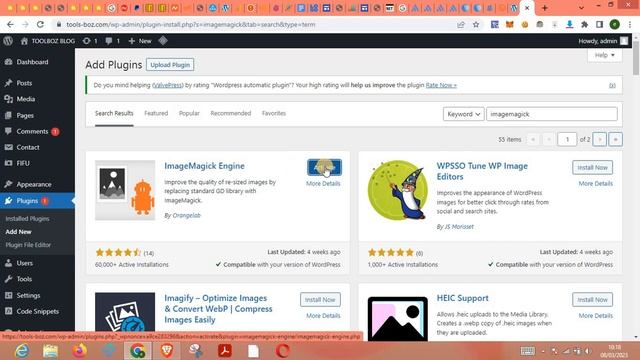The image size is (640, 360).
Task: Install the HEIC Support plugin
Action: [x=592, y=300]
